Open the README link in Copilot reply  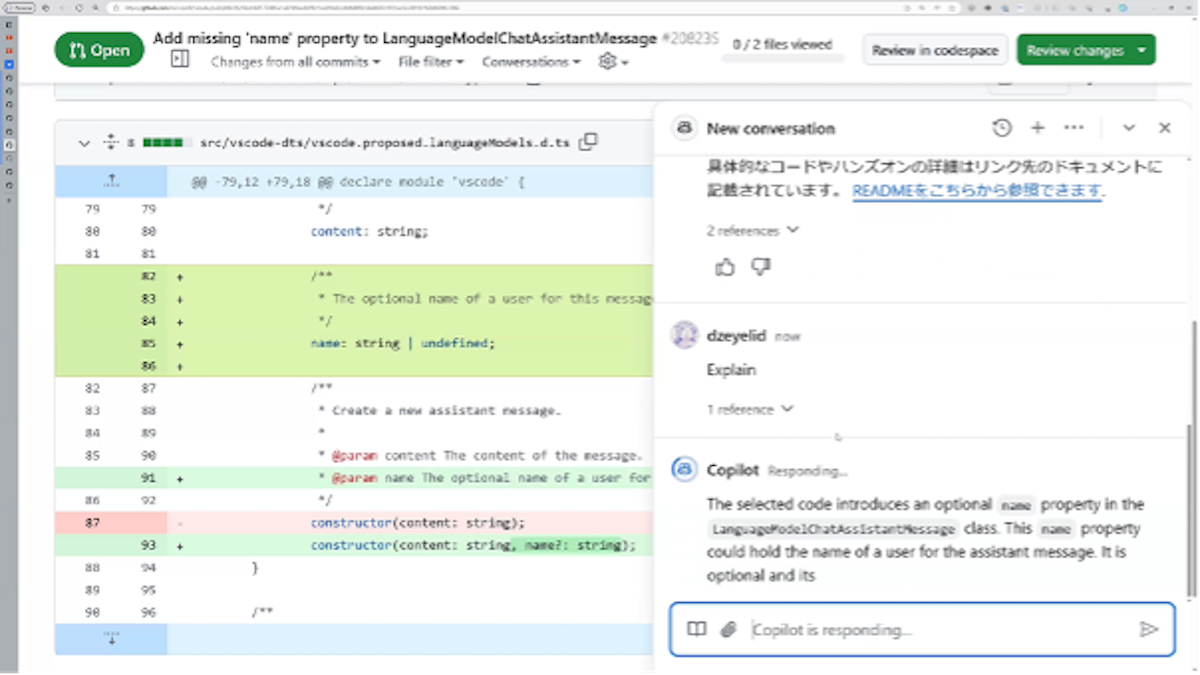(977, 190)
